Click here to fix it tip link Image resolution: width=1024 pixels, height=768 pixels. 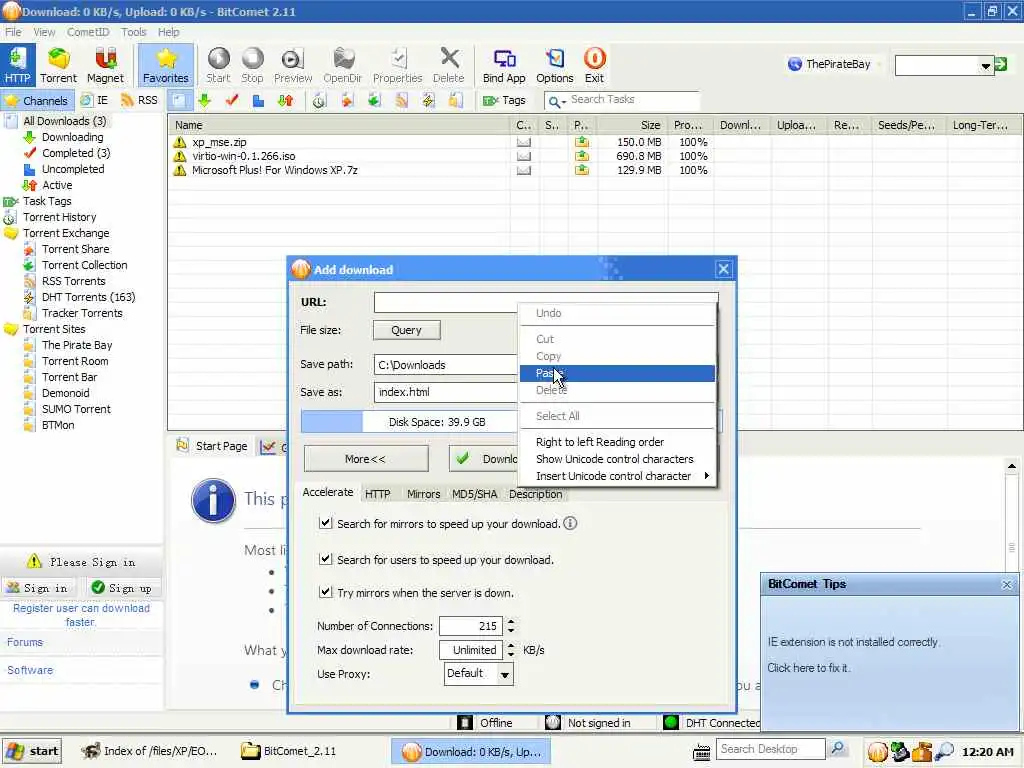[x=809, y=668]
